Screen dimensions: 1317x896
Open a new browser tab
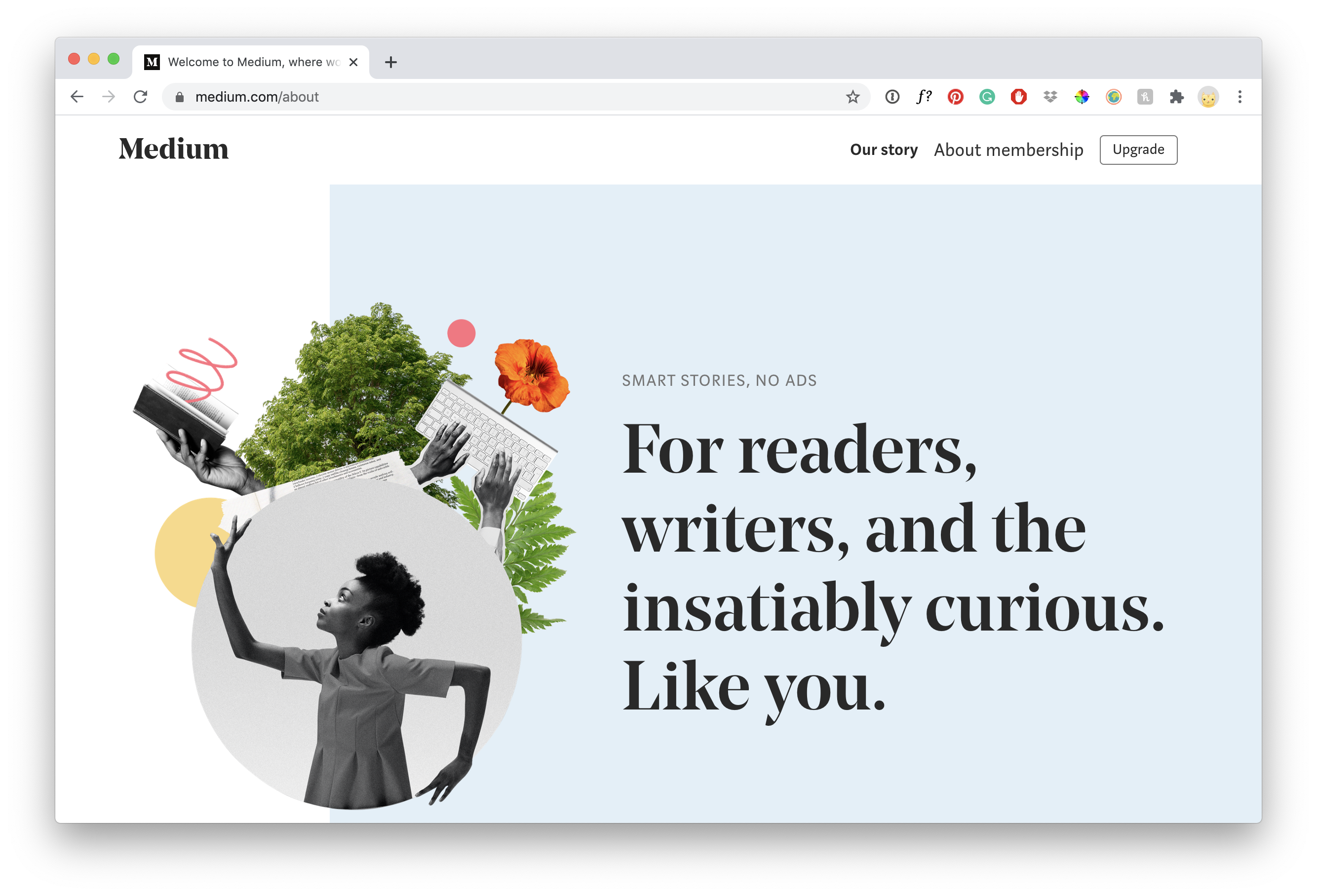tap(390, 62)
